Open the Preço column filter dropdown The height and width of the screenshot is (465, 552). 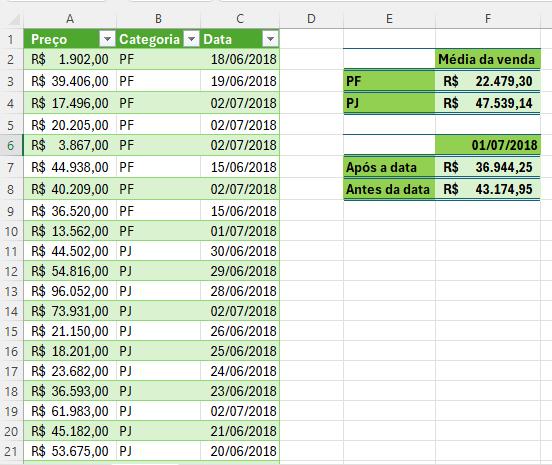click(107, 39)
